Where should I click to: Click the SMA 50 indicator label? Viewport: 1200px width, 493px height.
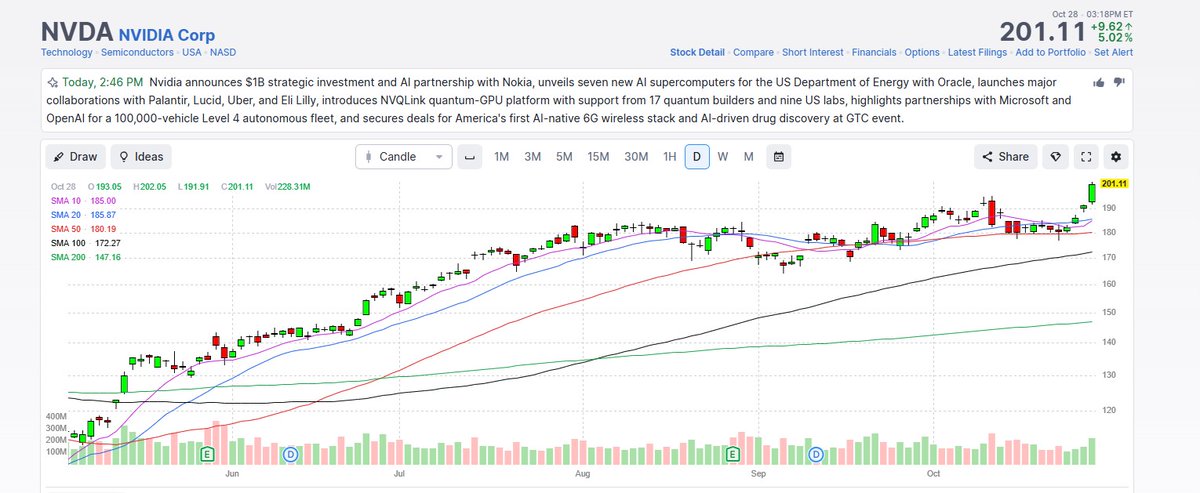pyautogui.click(x=64, y=229)
